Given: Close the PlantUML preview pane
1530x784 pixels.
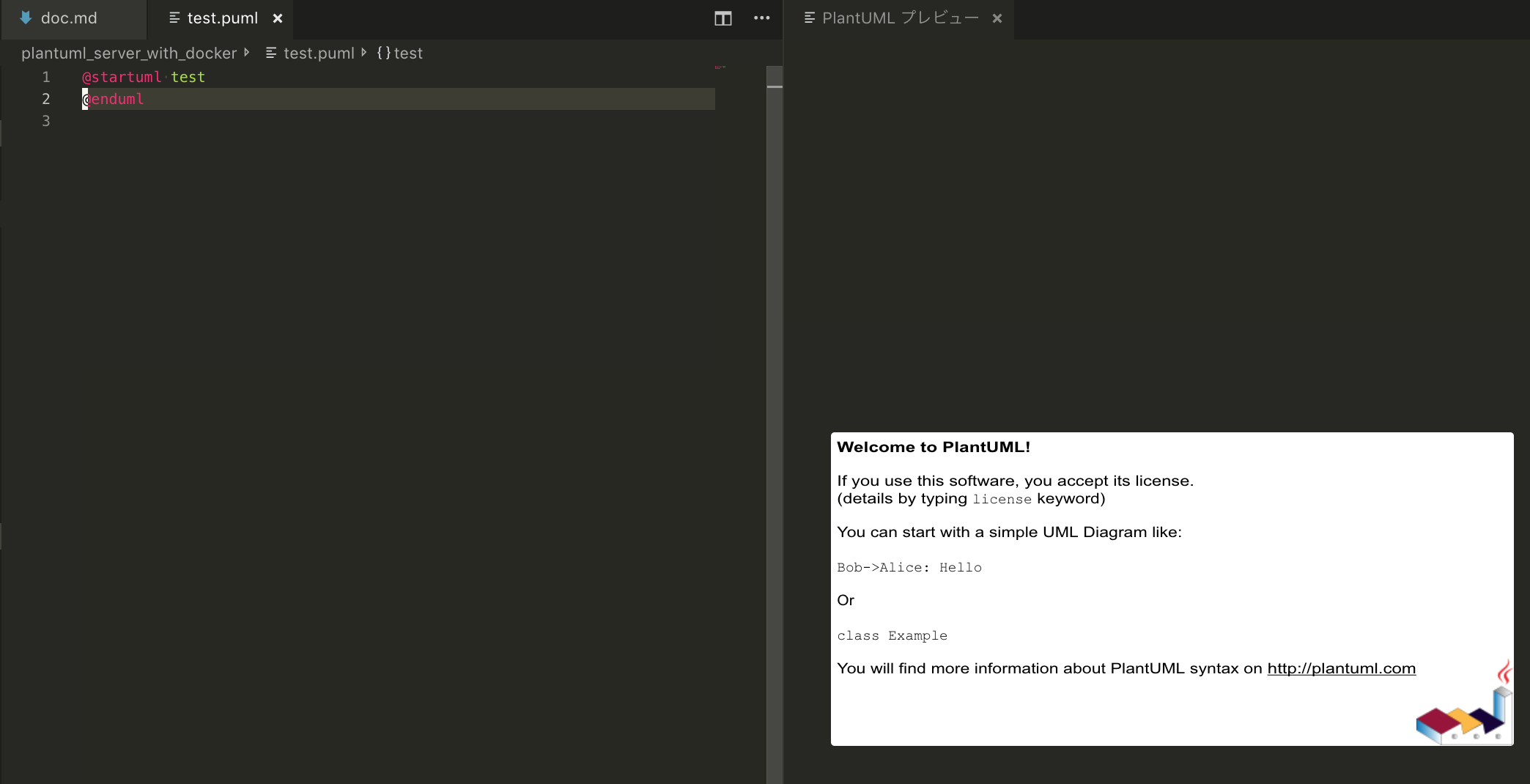Looking at the screenshot, I should coord(997,18).
